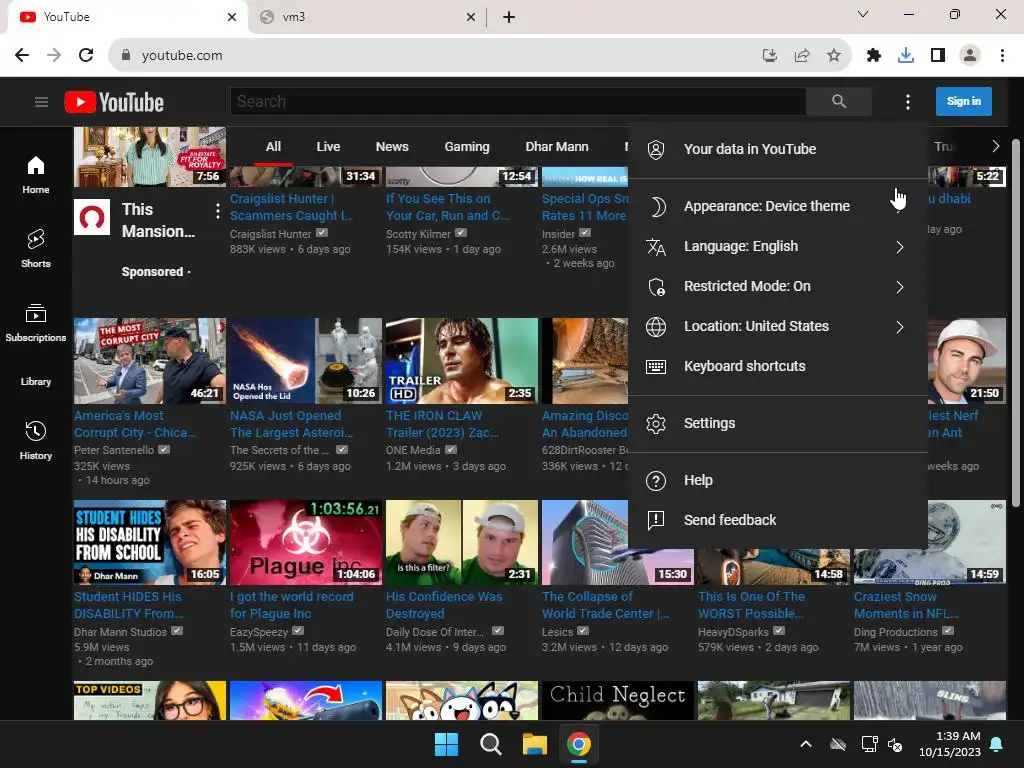Open Dhar Mann Studios channel link
Screen dimensions: 1024x768
pos(120,632)
